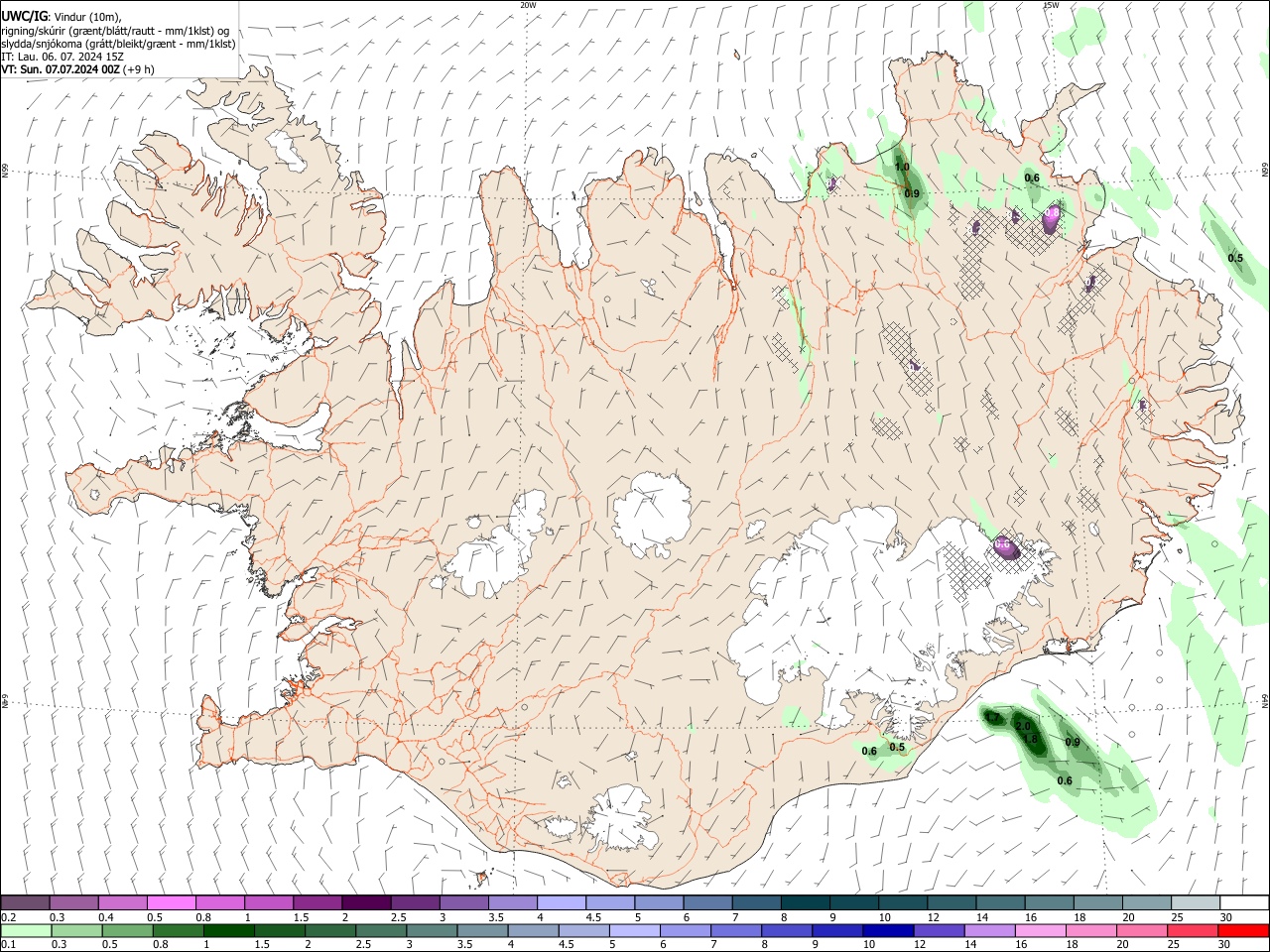Pick the dark mauve 0.2 swatch on purple scale

[x=25, y=902]
